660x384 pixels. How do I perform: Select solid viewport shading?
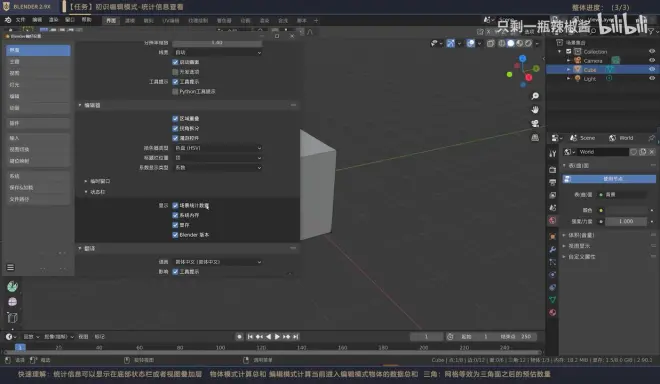(x=511, y=43)
